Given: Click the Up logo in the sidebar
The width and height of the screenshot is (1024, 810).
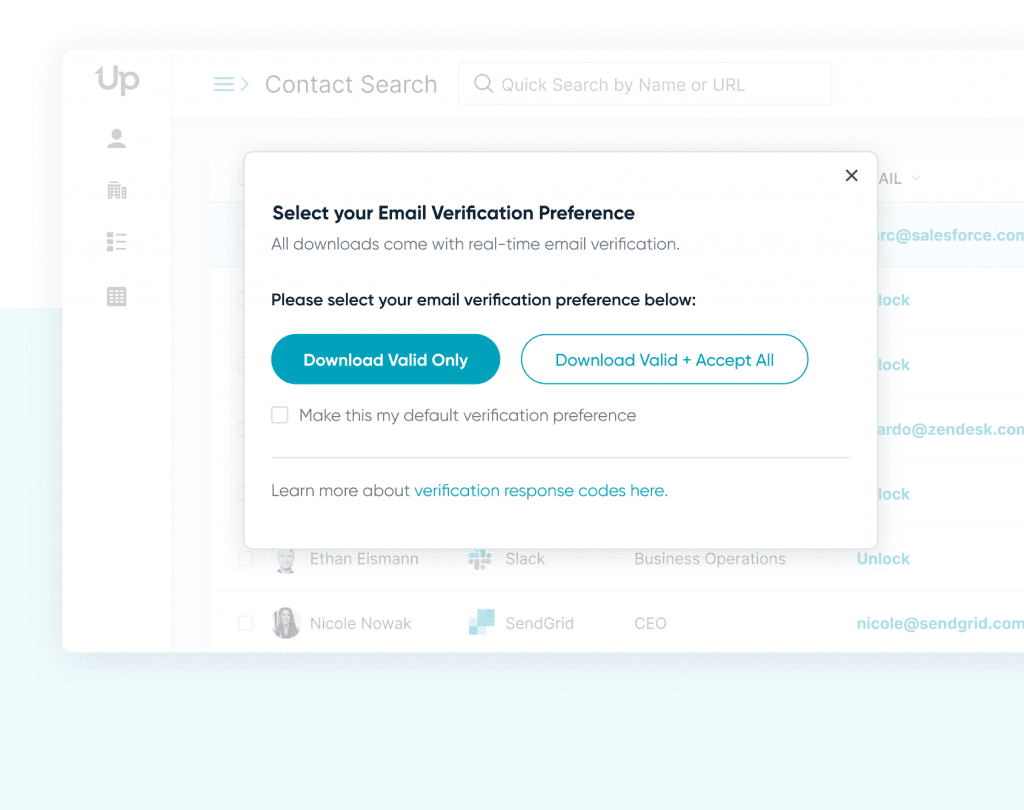Looking at the screenshot, I should pos(116,80).
